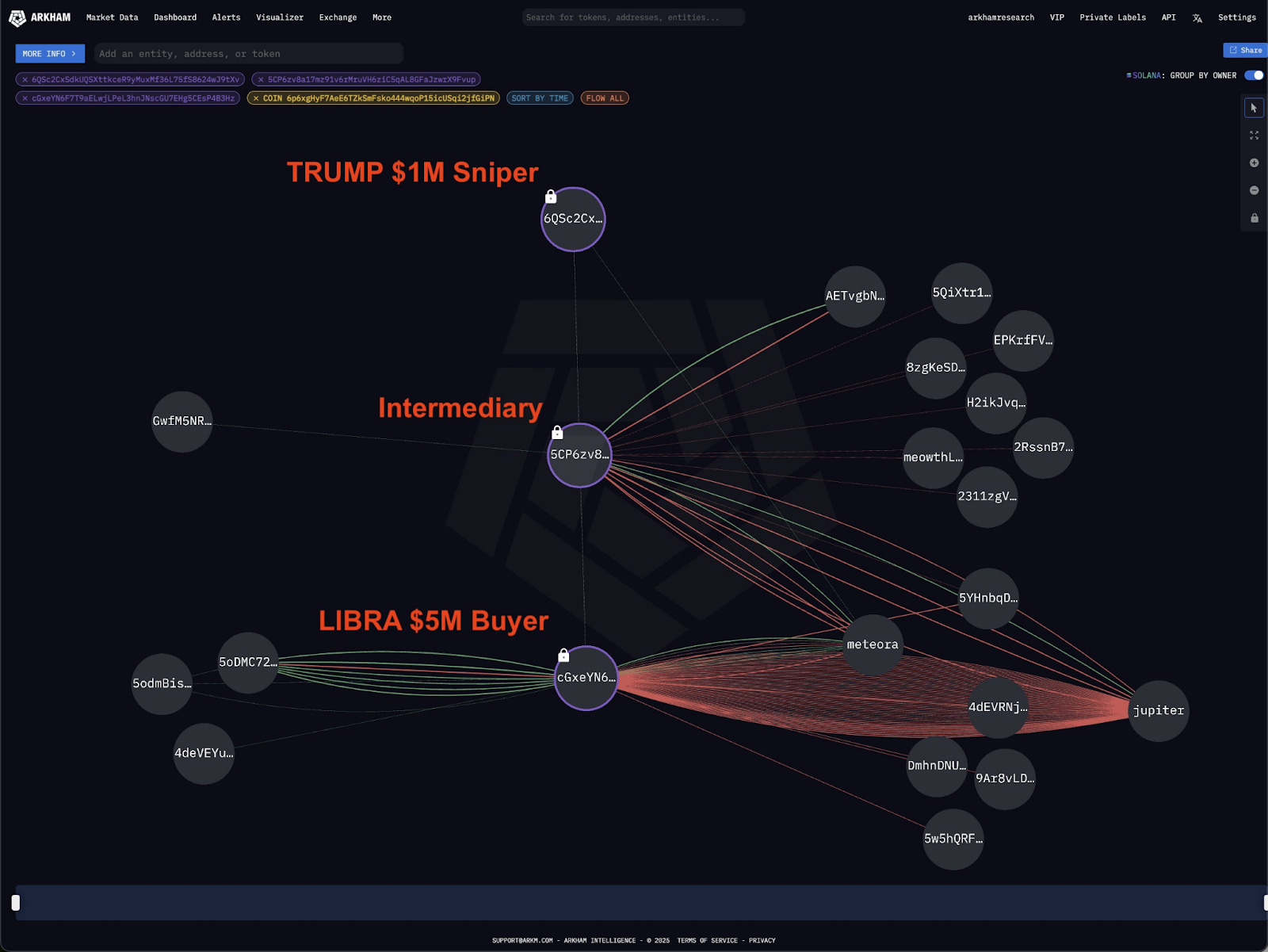Click Terms of Service link
The height and width of the screenshot is (952, 1268).
point(707,940)
